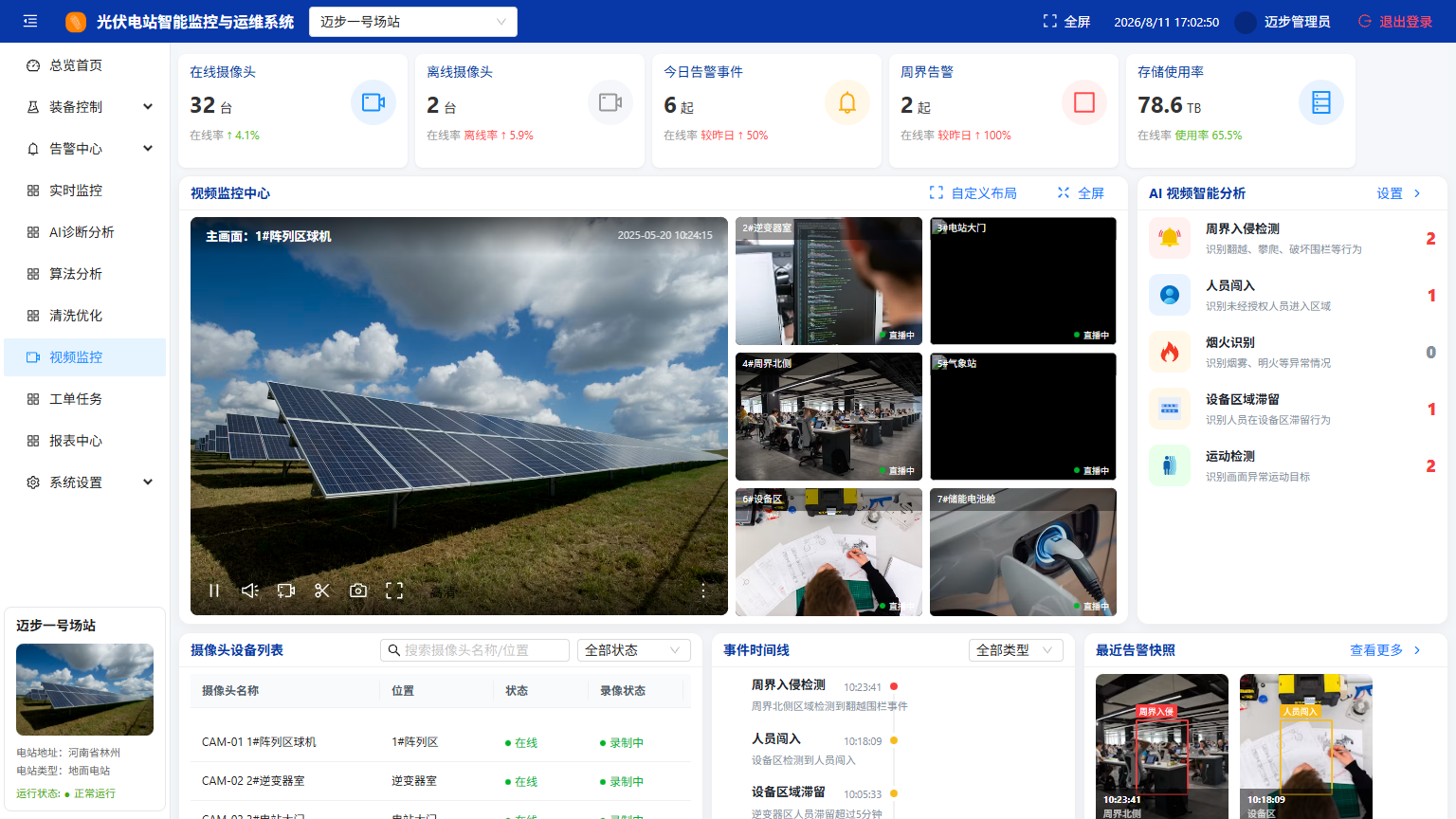Pause the main video playback
Image resolution: width=1456 pixels, height=819 pixels.
click(214, 591)
